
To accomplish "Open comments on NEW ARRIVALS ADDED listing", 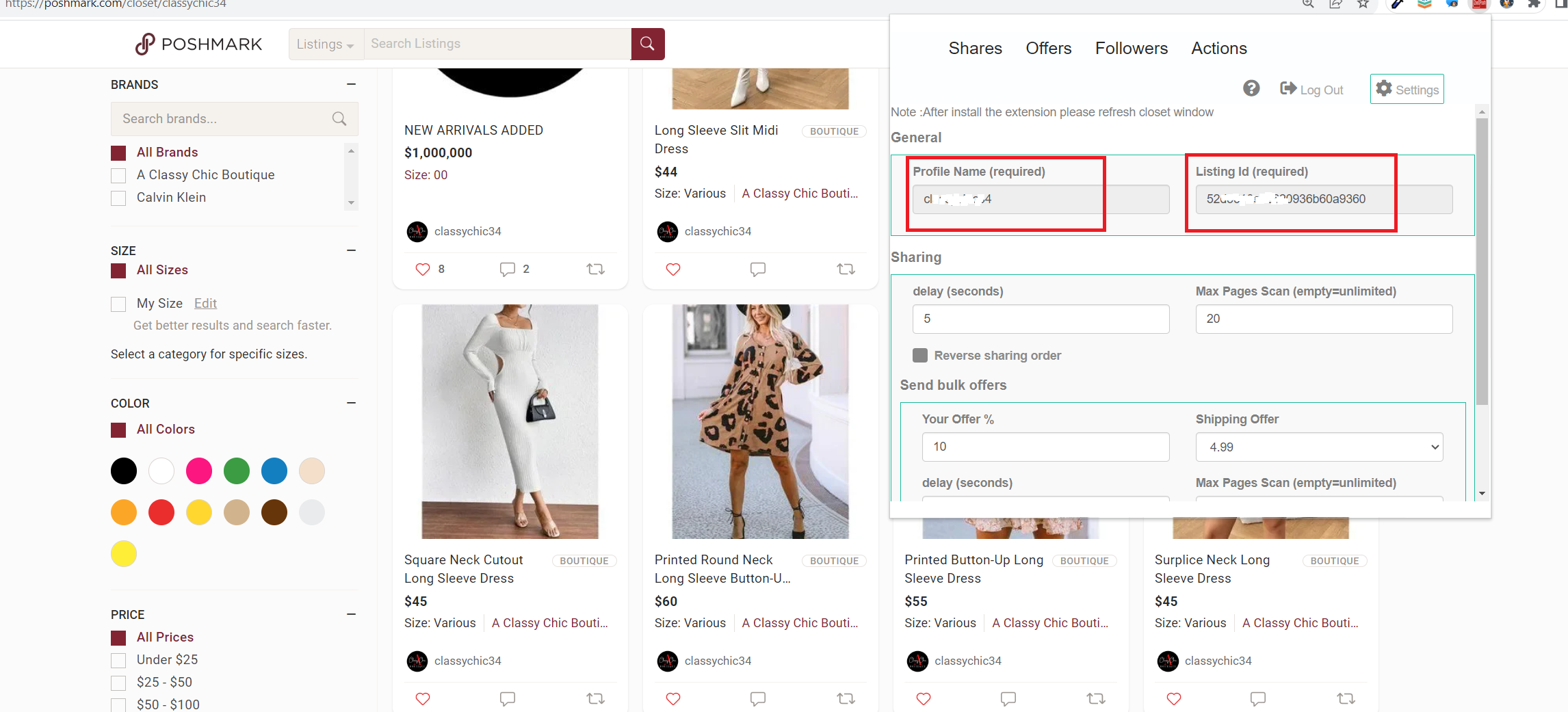I will 507,269.
